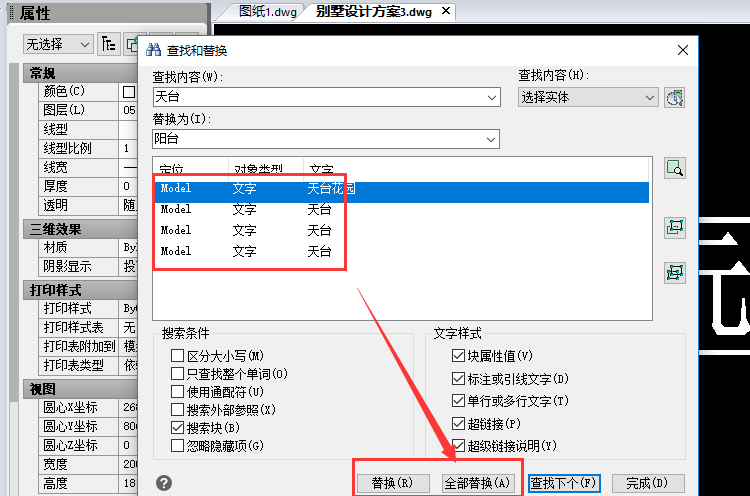Collapse the 打印样式 section header
750x496 pixels.
(80, 290)
